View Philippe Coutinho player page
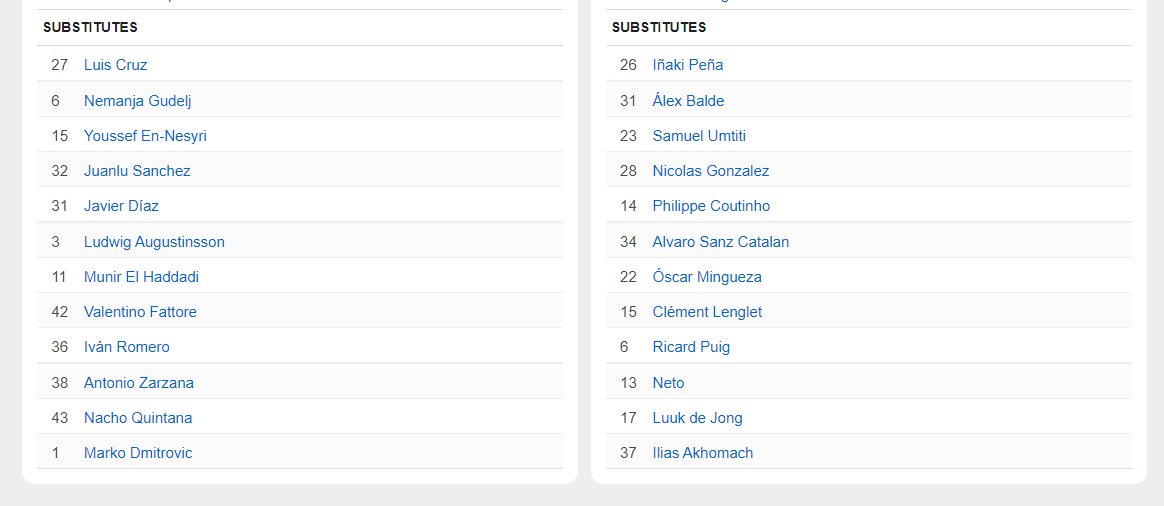 tap(711, 206)
